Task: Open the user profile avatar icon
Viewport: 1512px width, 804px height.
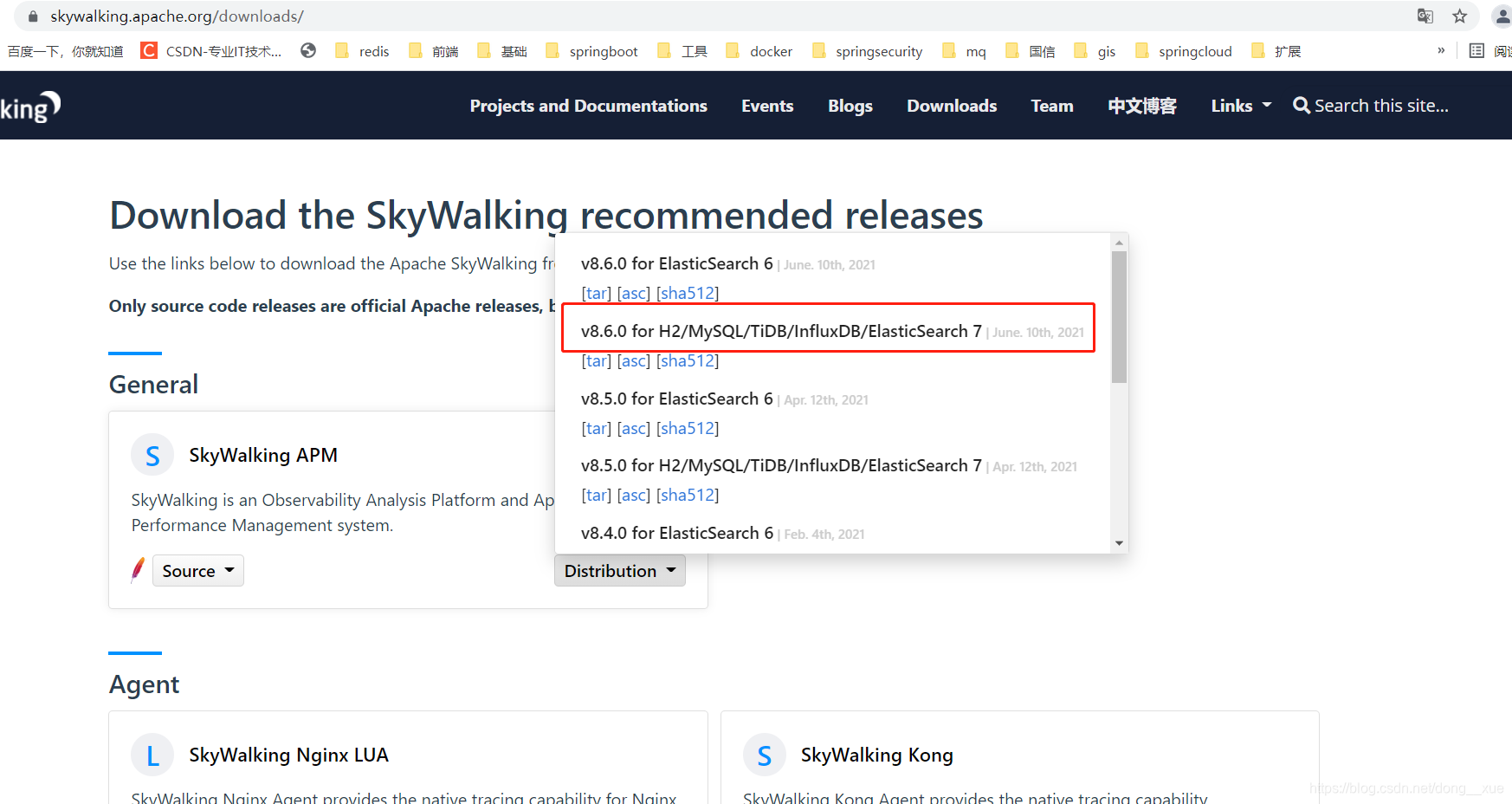Action: 1502,16
